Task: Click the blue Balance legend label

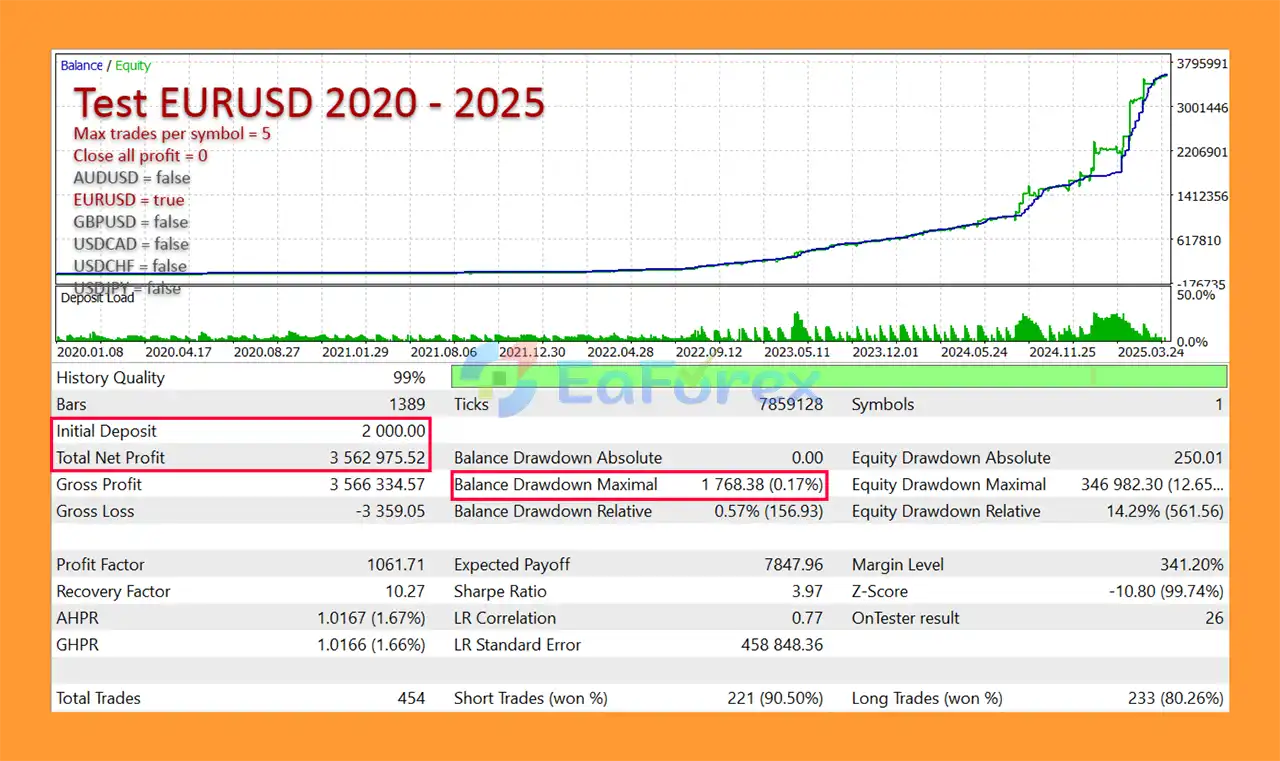Action: coord(81,66)
